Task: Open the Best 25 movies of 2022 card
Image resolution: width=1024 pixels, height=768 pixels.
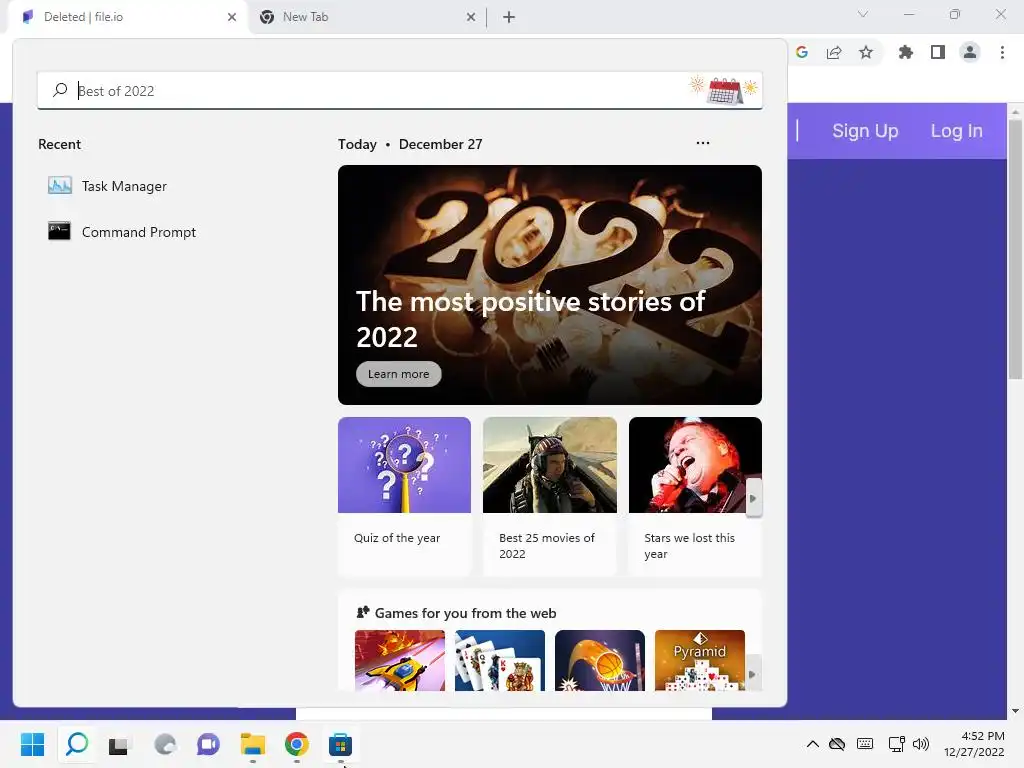Action: 550,496
